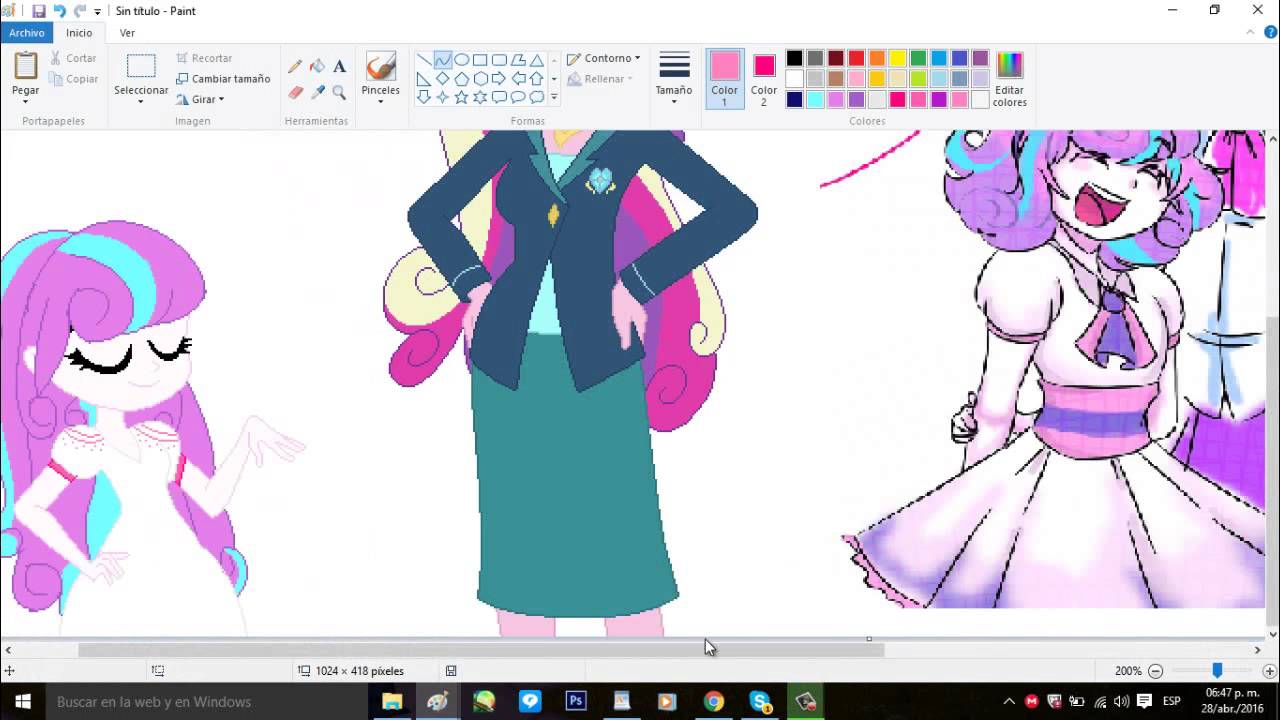This screenshot has height=720, width=1280.
Task: Pick the yellow color swatch
Action: point(898,58)
